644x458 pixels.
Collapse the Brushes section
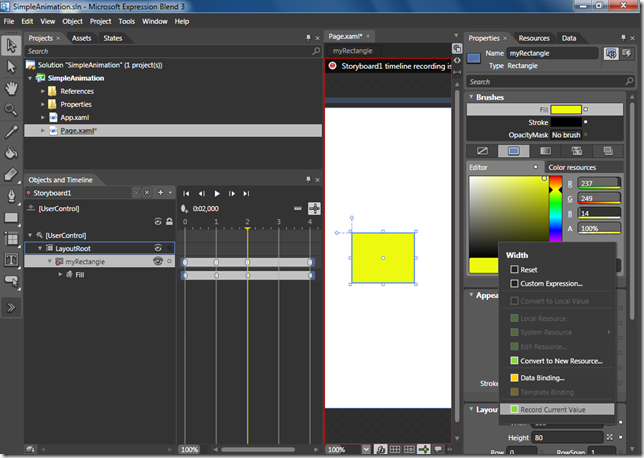(x=471, y=97)
